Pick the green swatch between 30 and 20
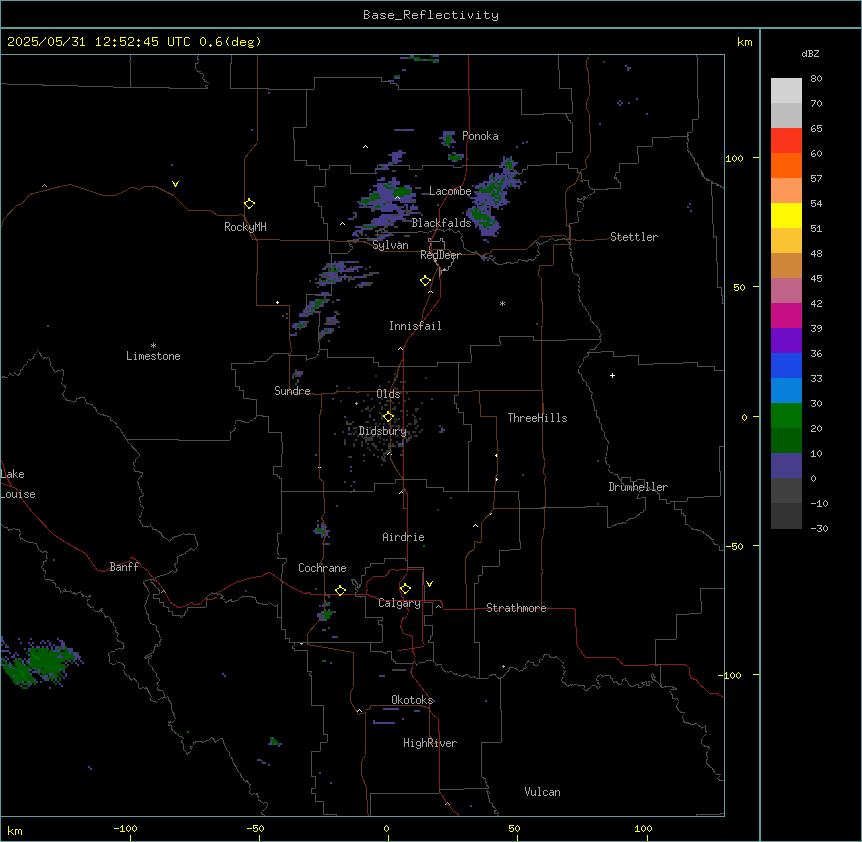The height and width of the screenshot is (842, 862). (786, 416)
